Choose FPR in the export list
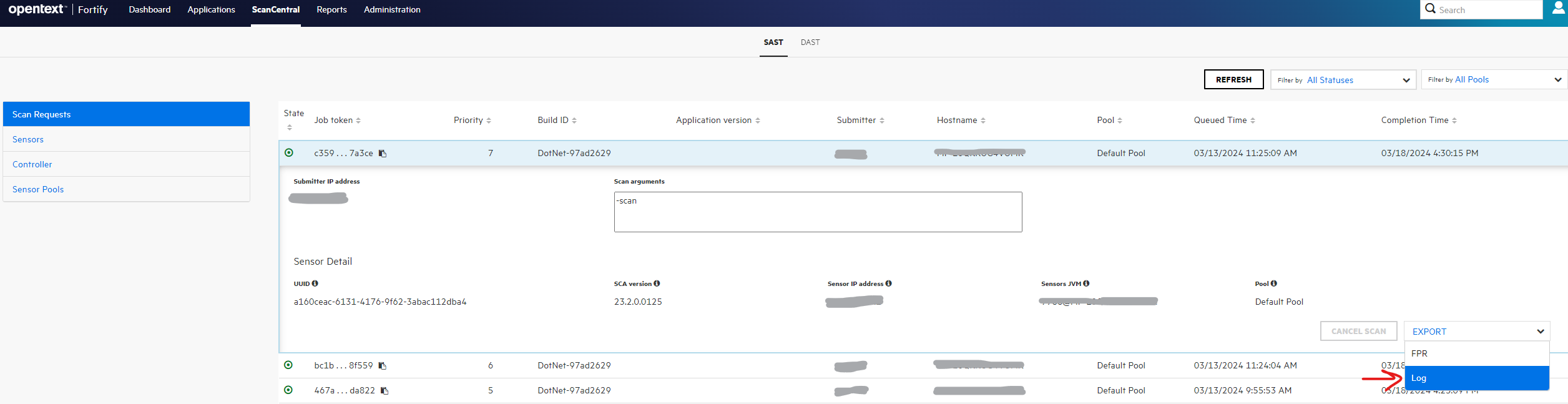The height and width of the screenshot is (404, 1568). pos(1476,353)
